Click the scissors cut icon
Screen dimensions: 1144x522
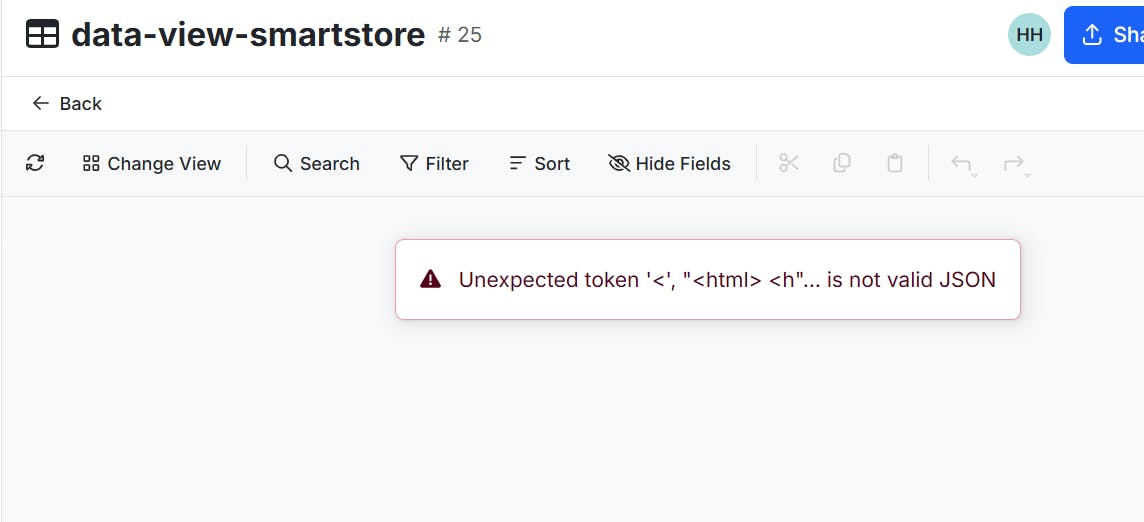point(789,163)
